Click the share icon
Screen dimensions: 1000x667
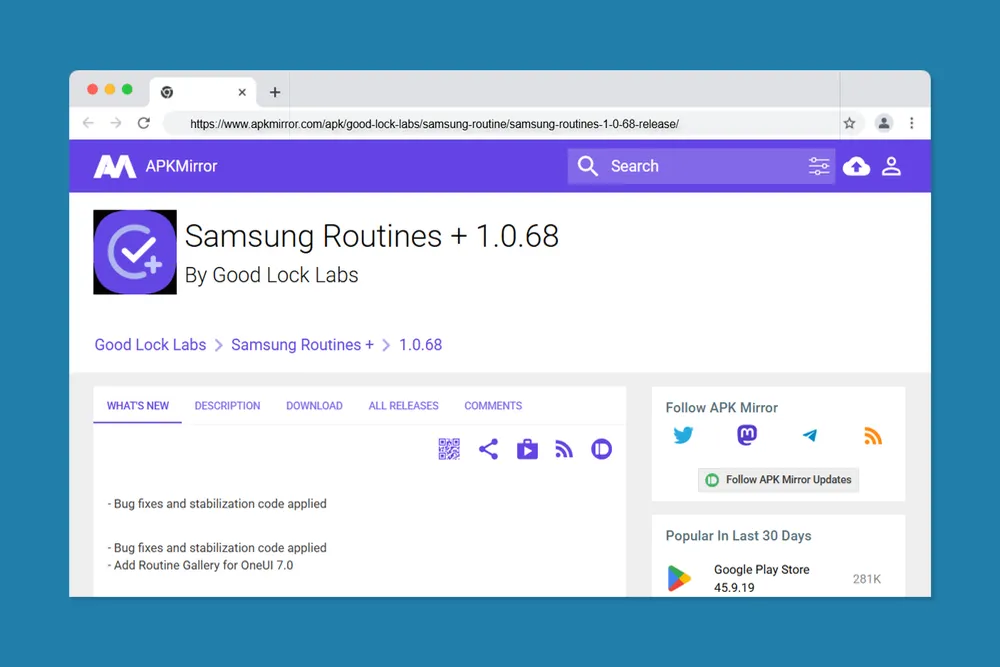[x=488, y=449]
